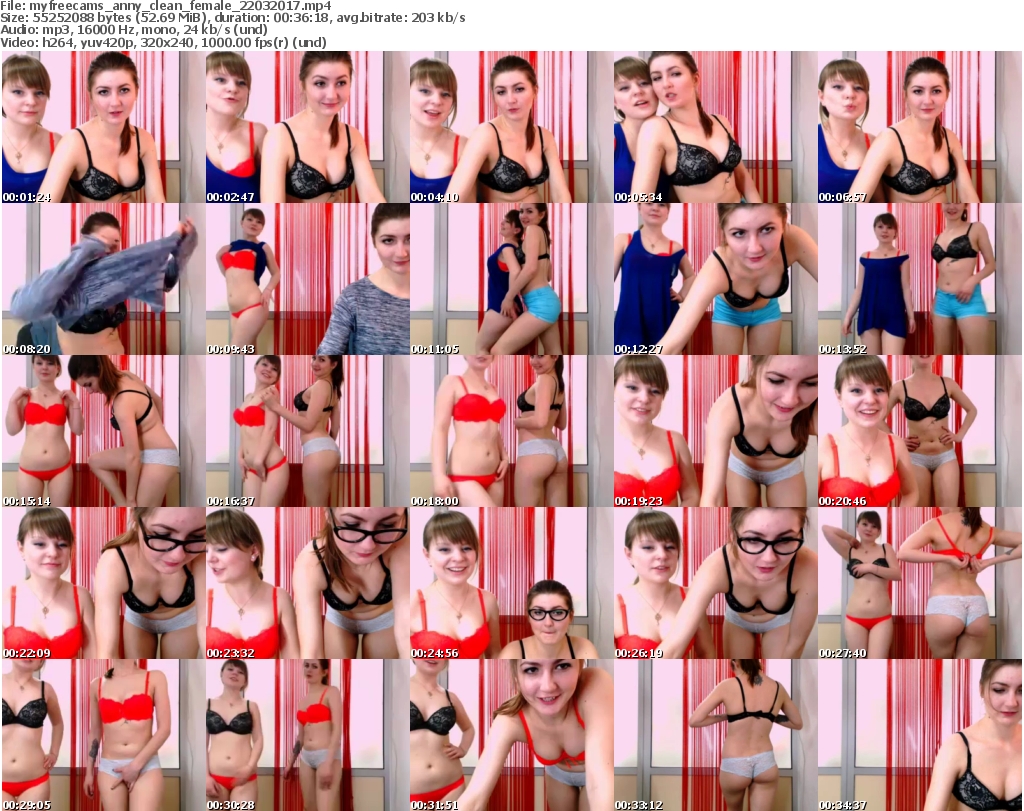
Task: Select the thumbnail stamped 00:30:28
Action: coord(308,735)
